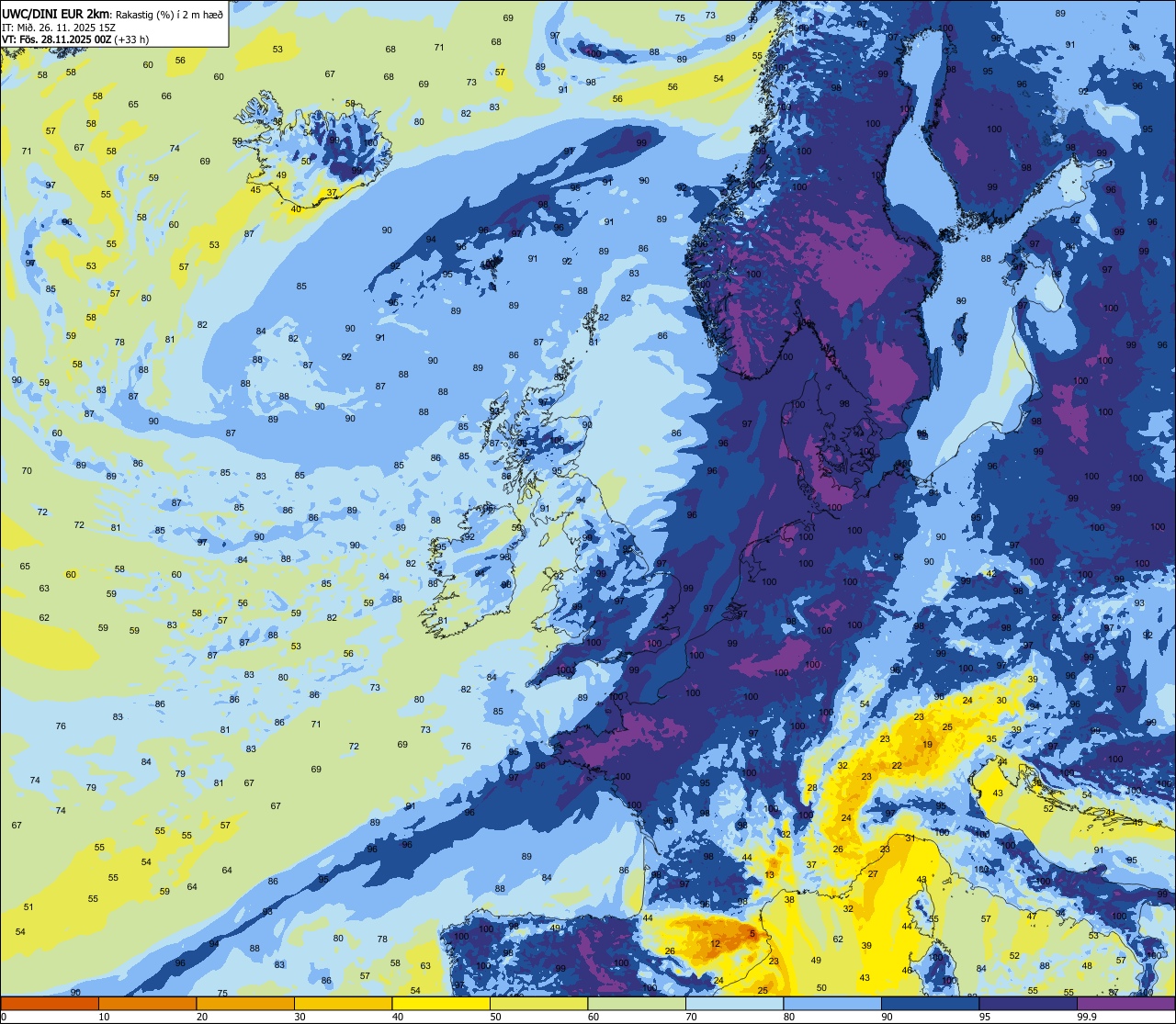The width and height of the screenshot is (1176, 1024).
Task: Click the 'UWC/DINI EUR 2km' title text
Action: click(55, 14)
